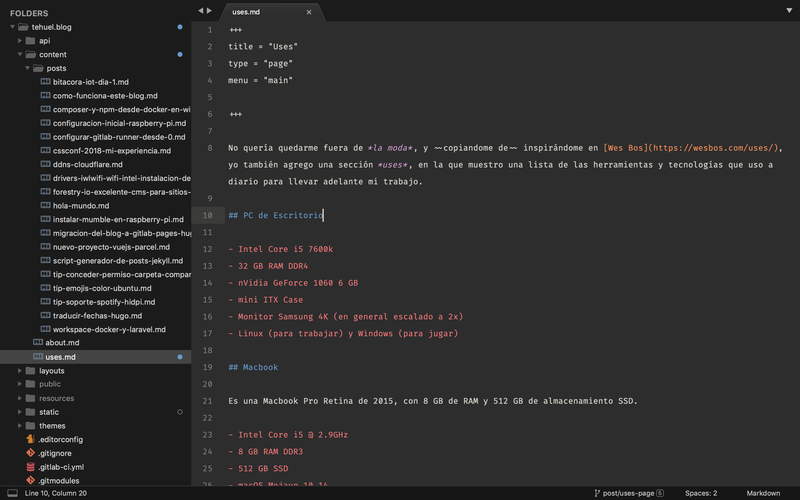The width and height of the screenshot is (800, 500).
Task: Open tip-emojis-color-ubuntu.md
Action: (x=102, y=288)
